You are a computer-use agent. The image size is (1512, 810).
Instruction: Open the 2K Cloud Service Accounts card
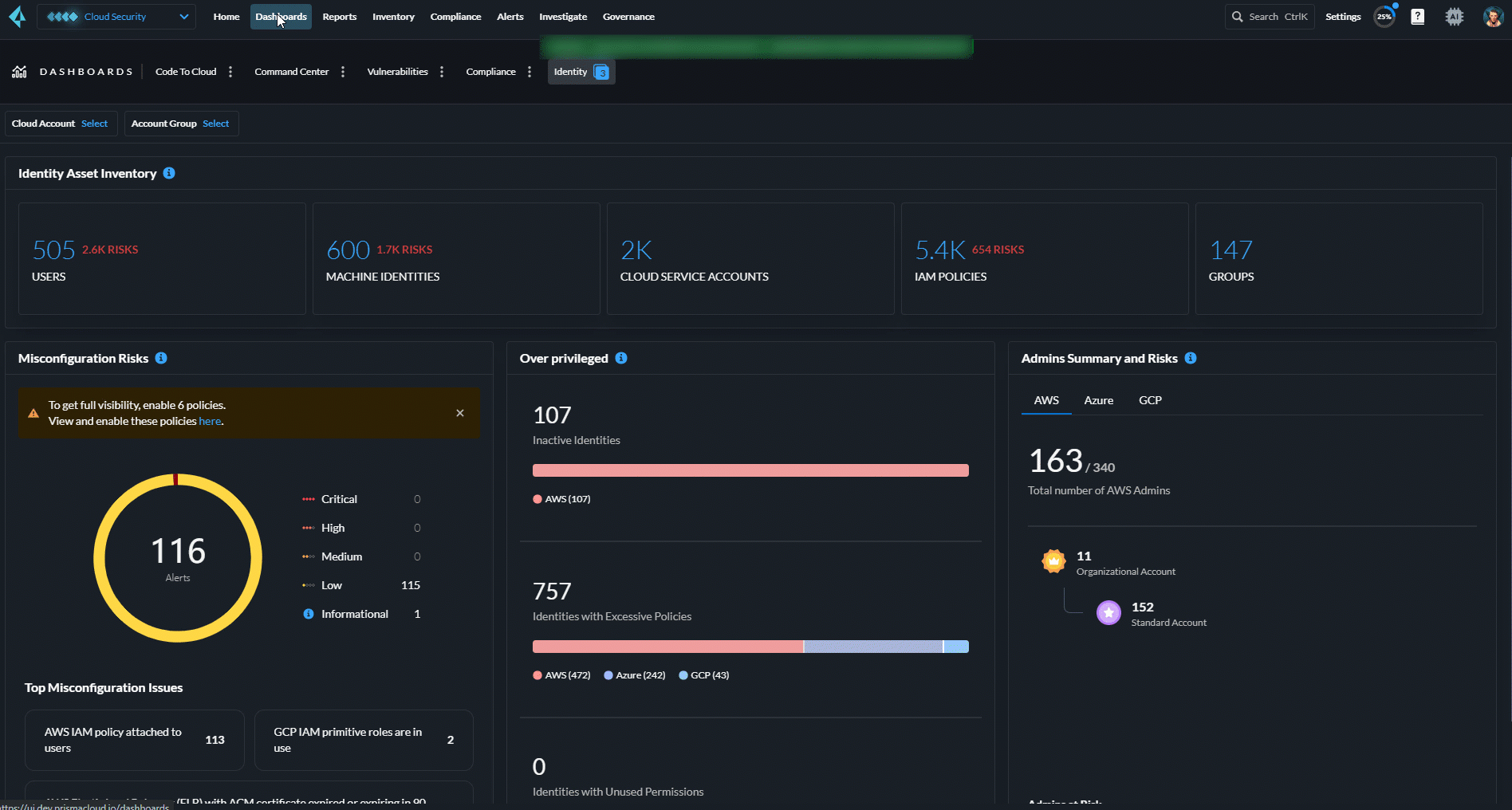click(x=750, y=258)
